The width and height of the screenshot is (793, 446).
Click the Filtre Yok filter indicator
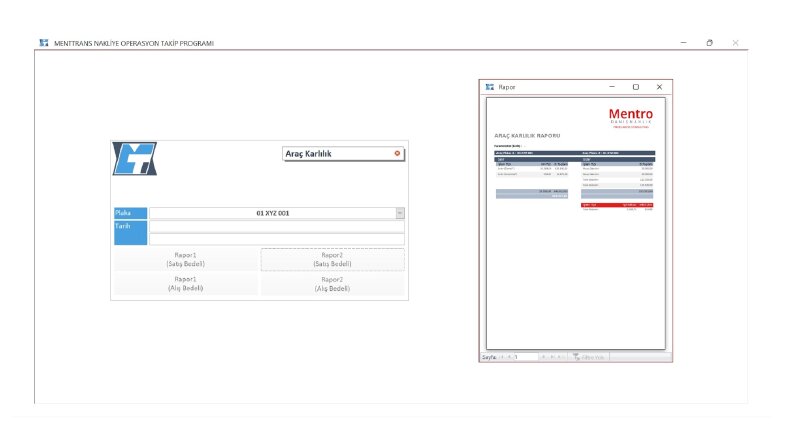click(589, 357)
